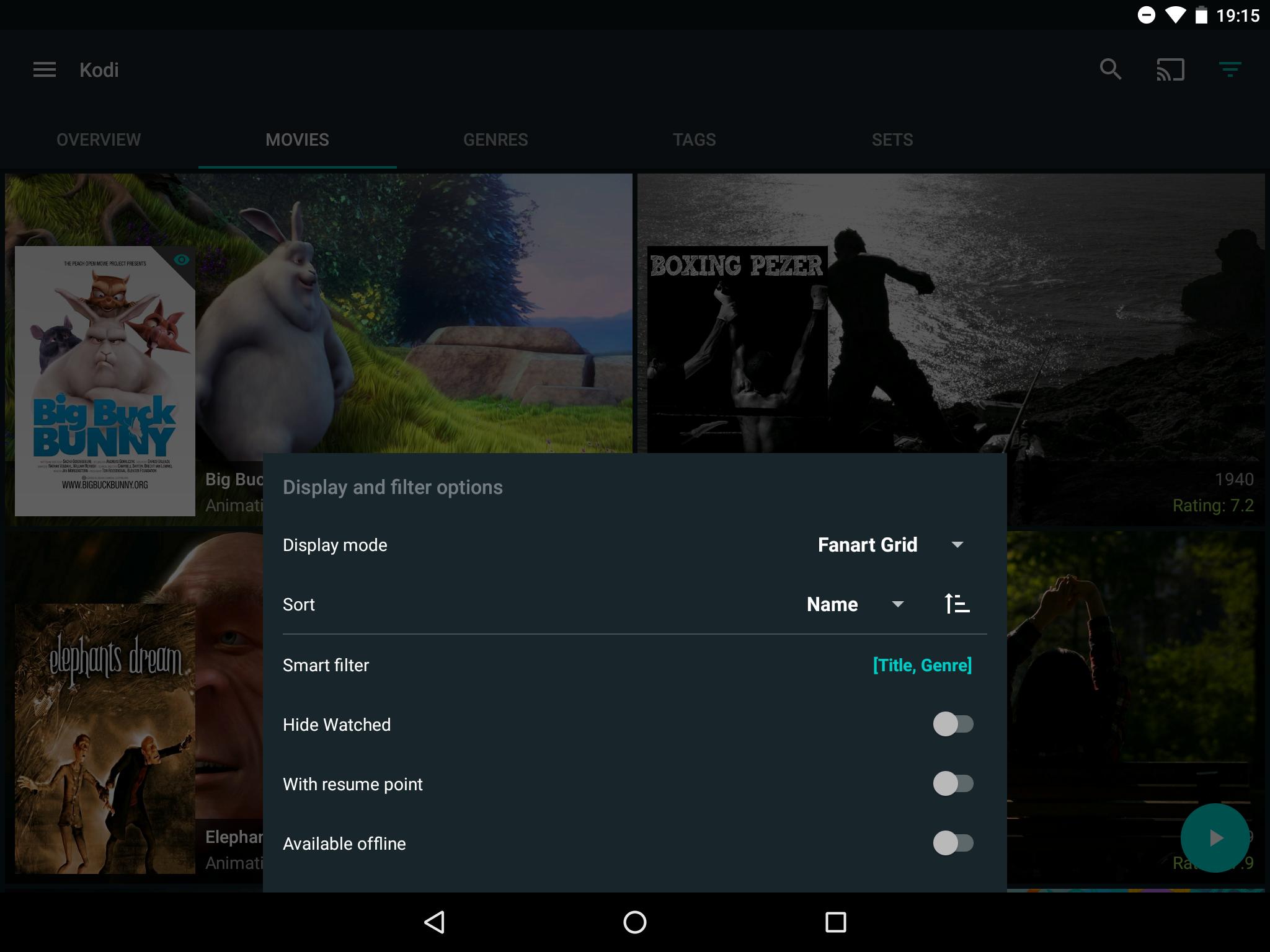
Task: Tap watched eye icon on Big Buck Bunny poster
Action: pos(181,260)
